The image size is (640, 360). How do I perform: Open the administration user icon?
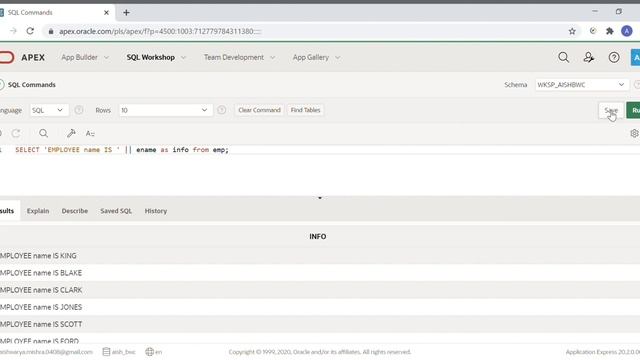pyautogui.click(x=589, y=57)
